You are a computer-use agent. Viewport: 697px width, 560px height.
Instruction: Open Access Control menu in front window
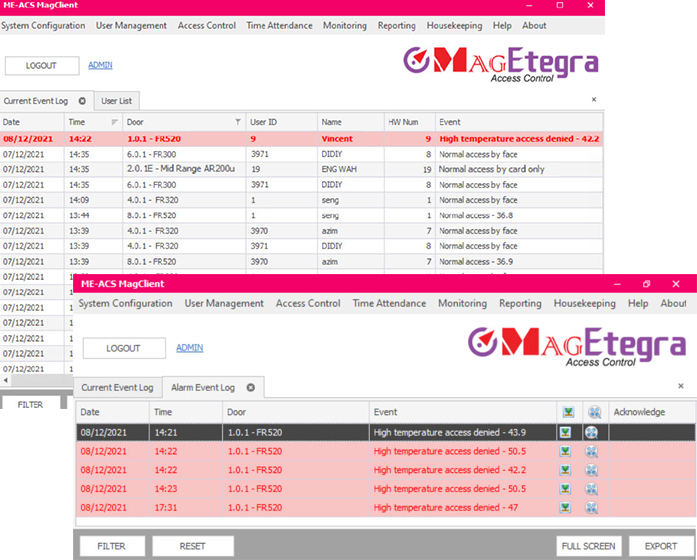click(308, 304)
